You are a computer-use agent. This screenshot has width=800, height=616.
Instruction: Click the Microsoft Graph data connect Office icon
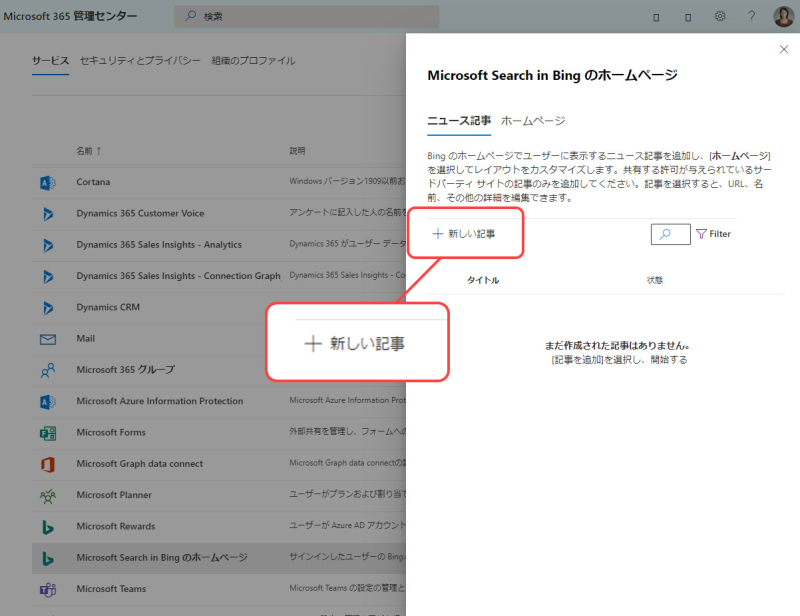(x=48, y=464)
